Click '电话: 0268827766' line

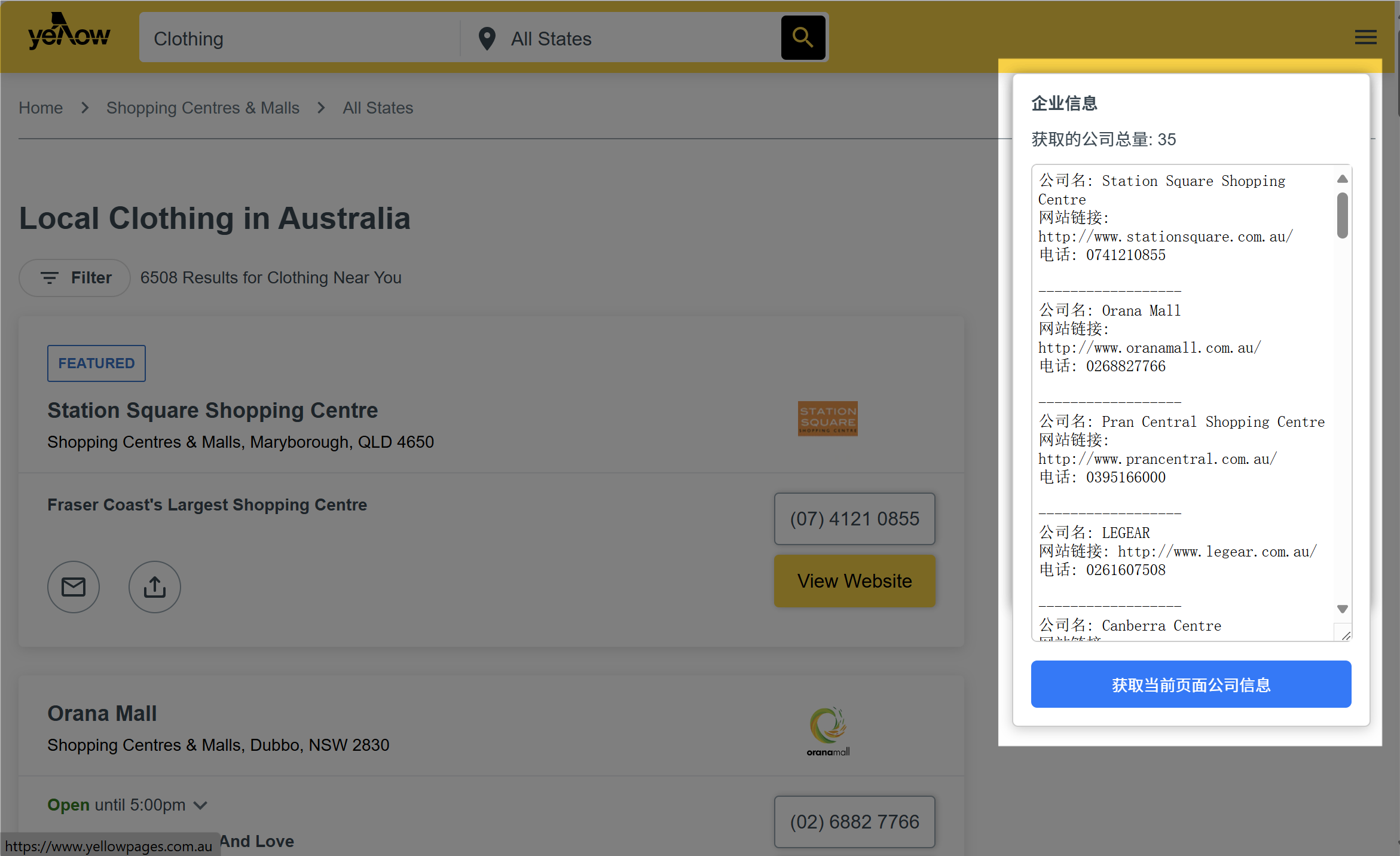coord(1102,366)
